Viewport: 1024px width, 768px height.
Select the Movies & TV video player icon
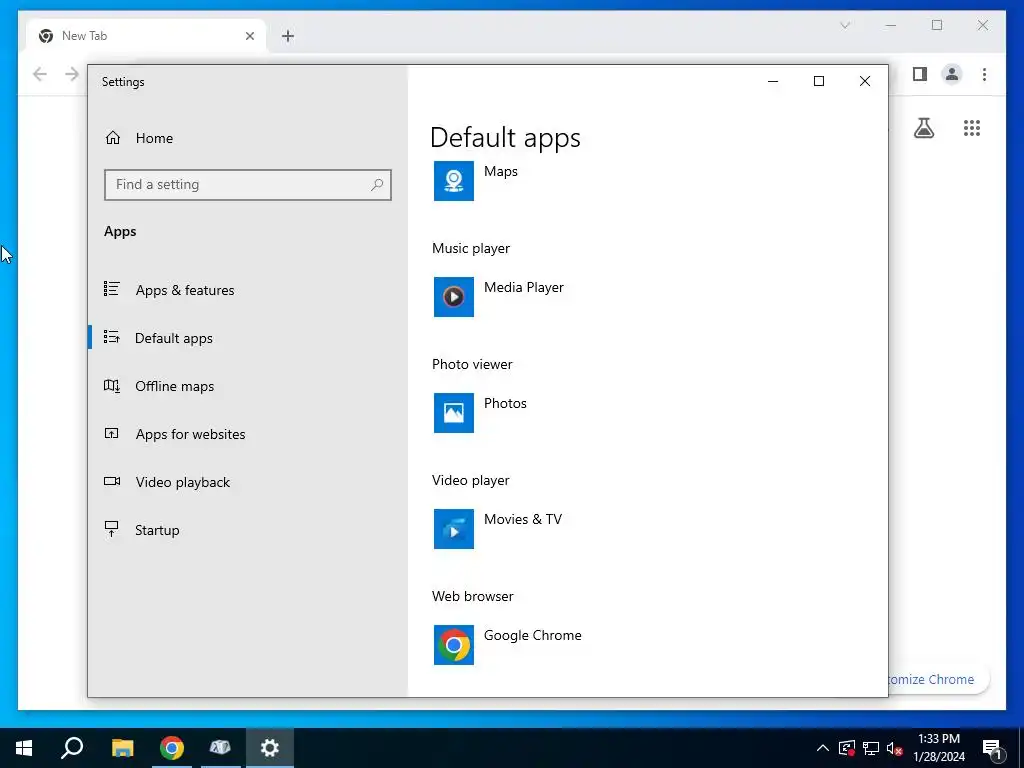[454, 529]
